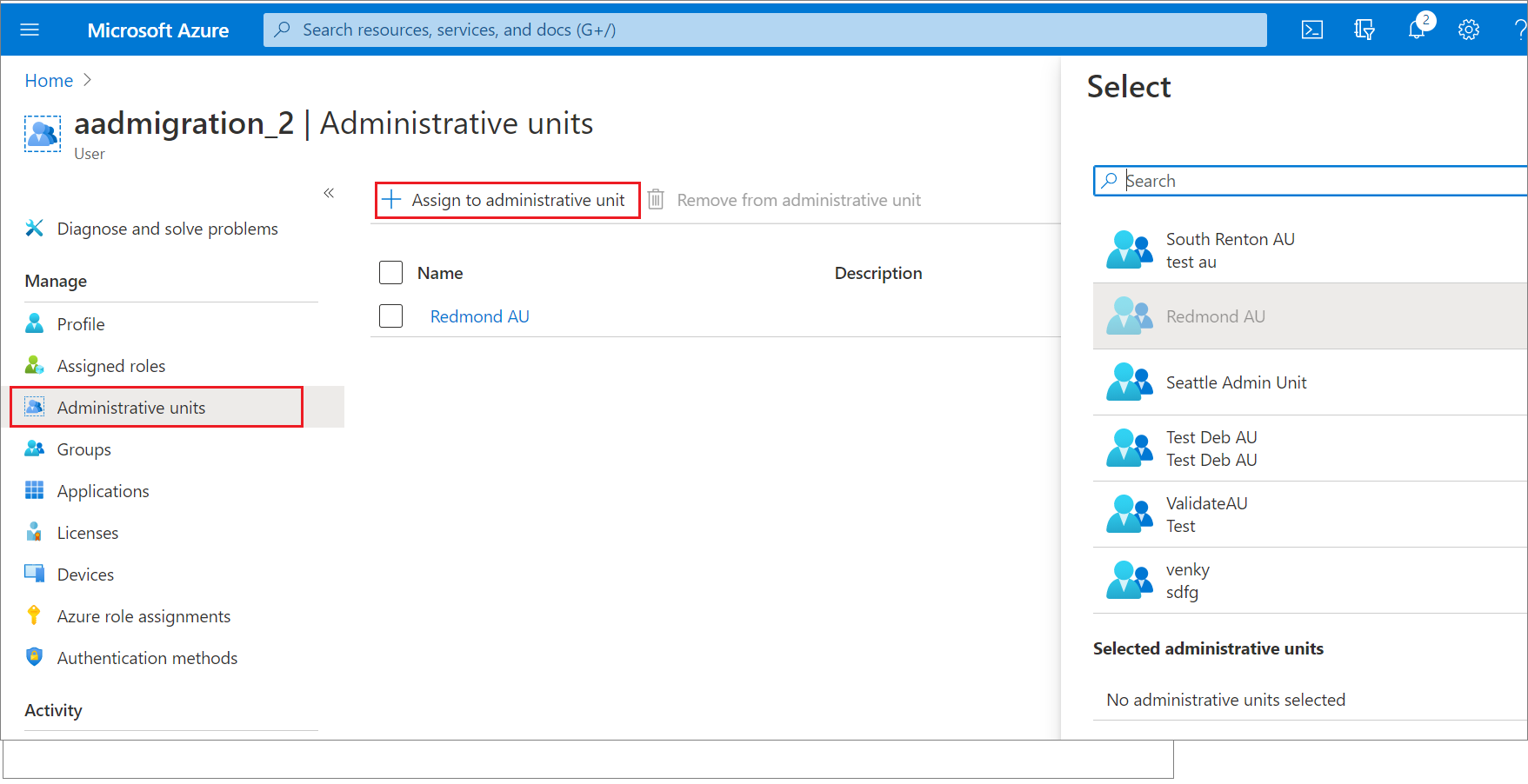
Task: Click the trash icon for Remove from administrative unit
Action: pos(657,200)
